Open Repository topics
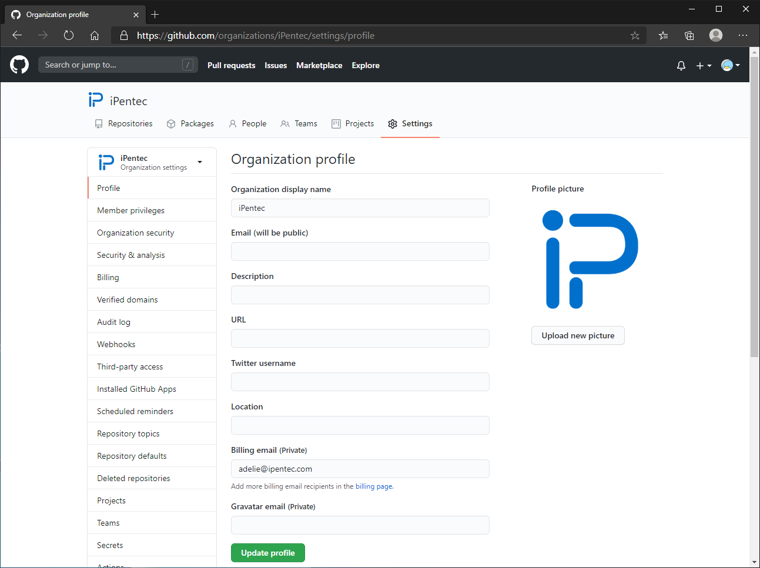 click(152, 433)
